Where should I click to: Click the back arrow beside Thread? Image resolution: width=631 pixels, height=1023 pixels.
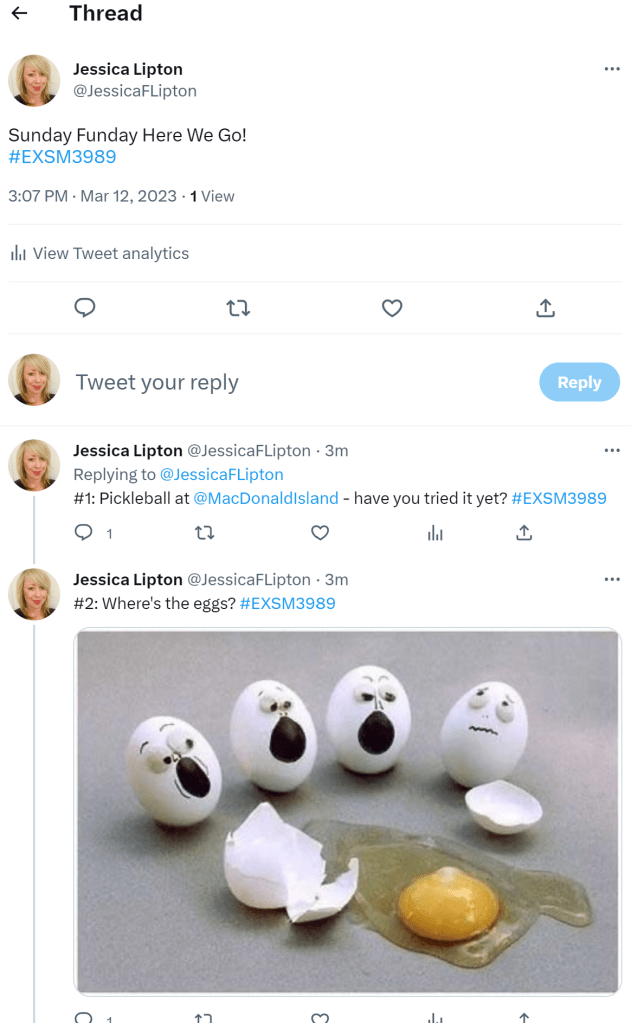click(x=19, y=14)
